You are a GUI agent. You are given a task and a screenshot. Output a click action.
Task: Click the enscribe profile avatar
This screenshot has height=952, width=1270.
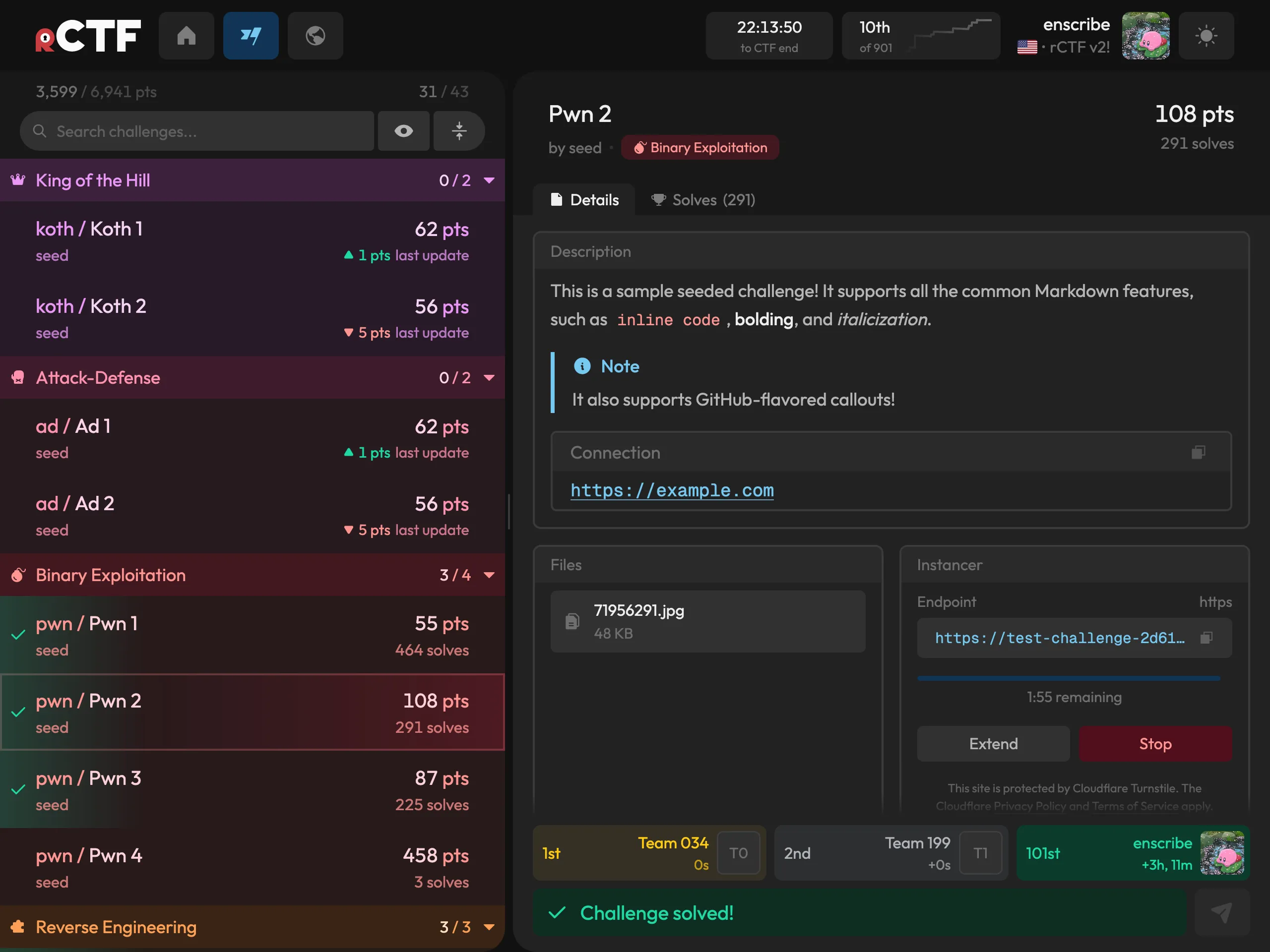pyautogui.click(x=1145, y=36)
